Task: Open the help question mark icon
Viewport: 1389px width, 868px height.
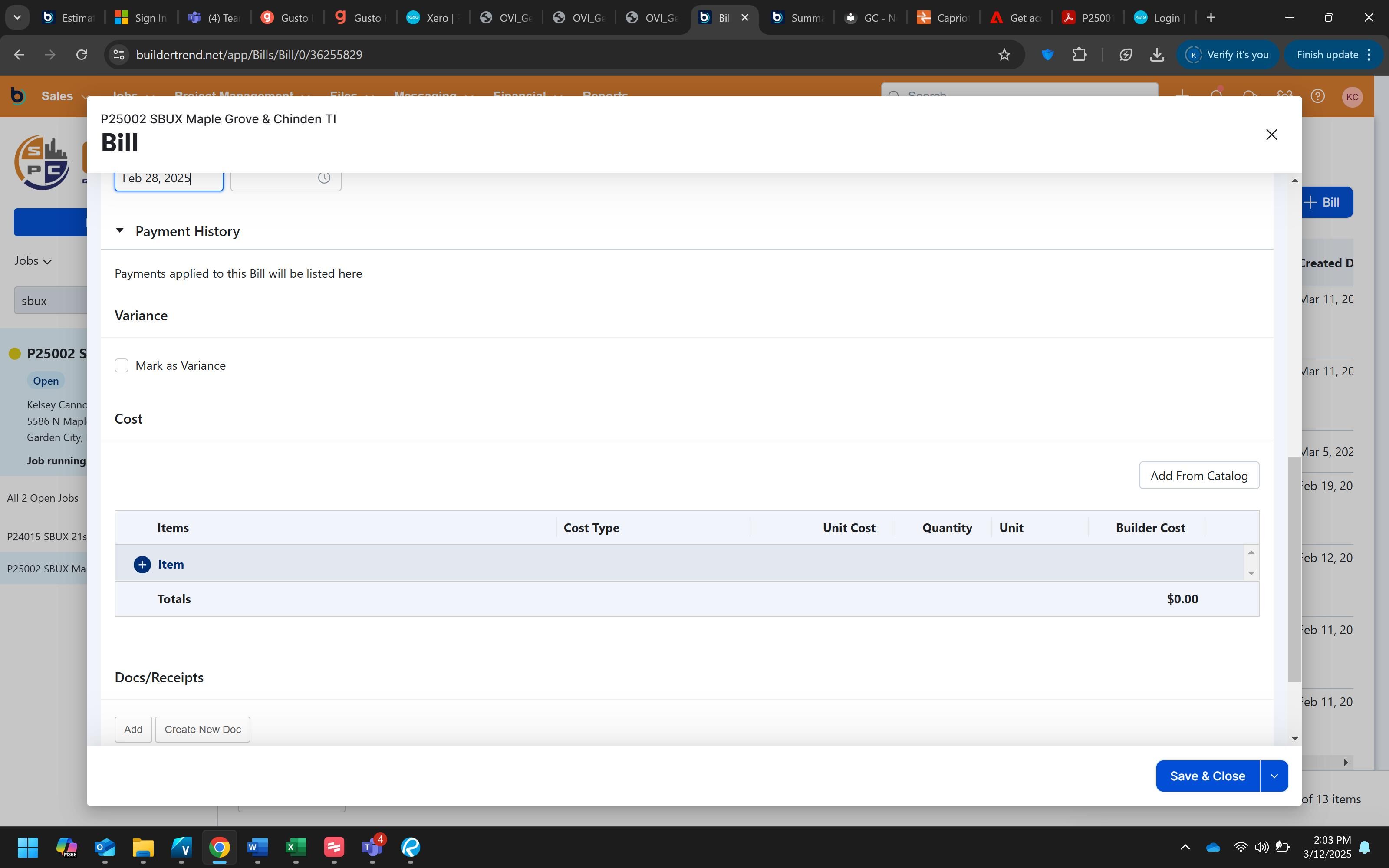Action: [1317, 96]
